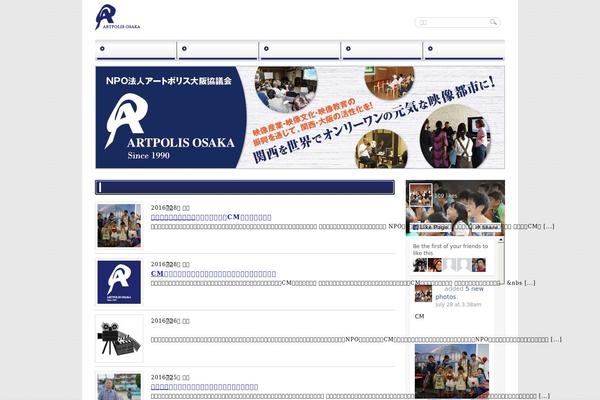Click Facebook widget scrollbar up arrow

[501, 240]
